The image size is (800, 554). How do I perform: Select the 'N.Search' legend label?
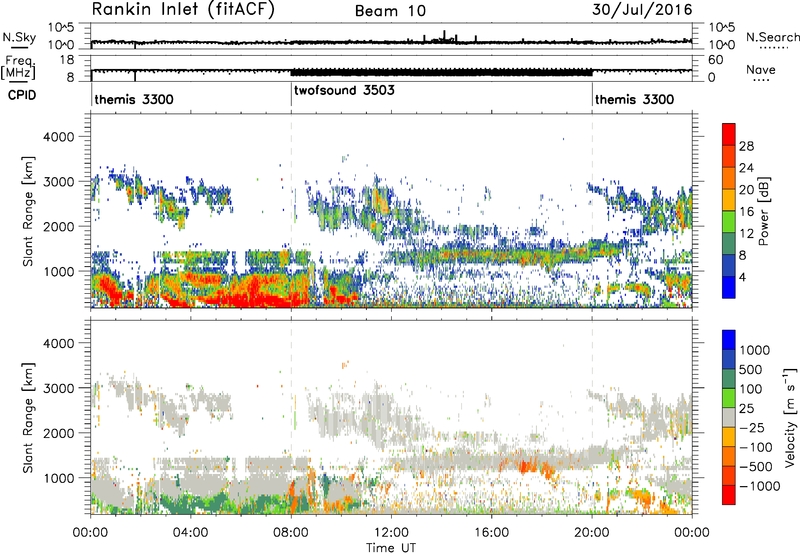[772, 37]
